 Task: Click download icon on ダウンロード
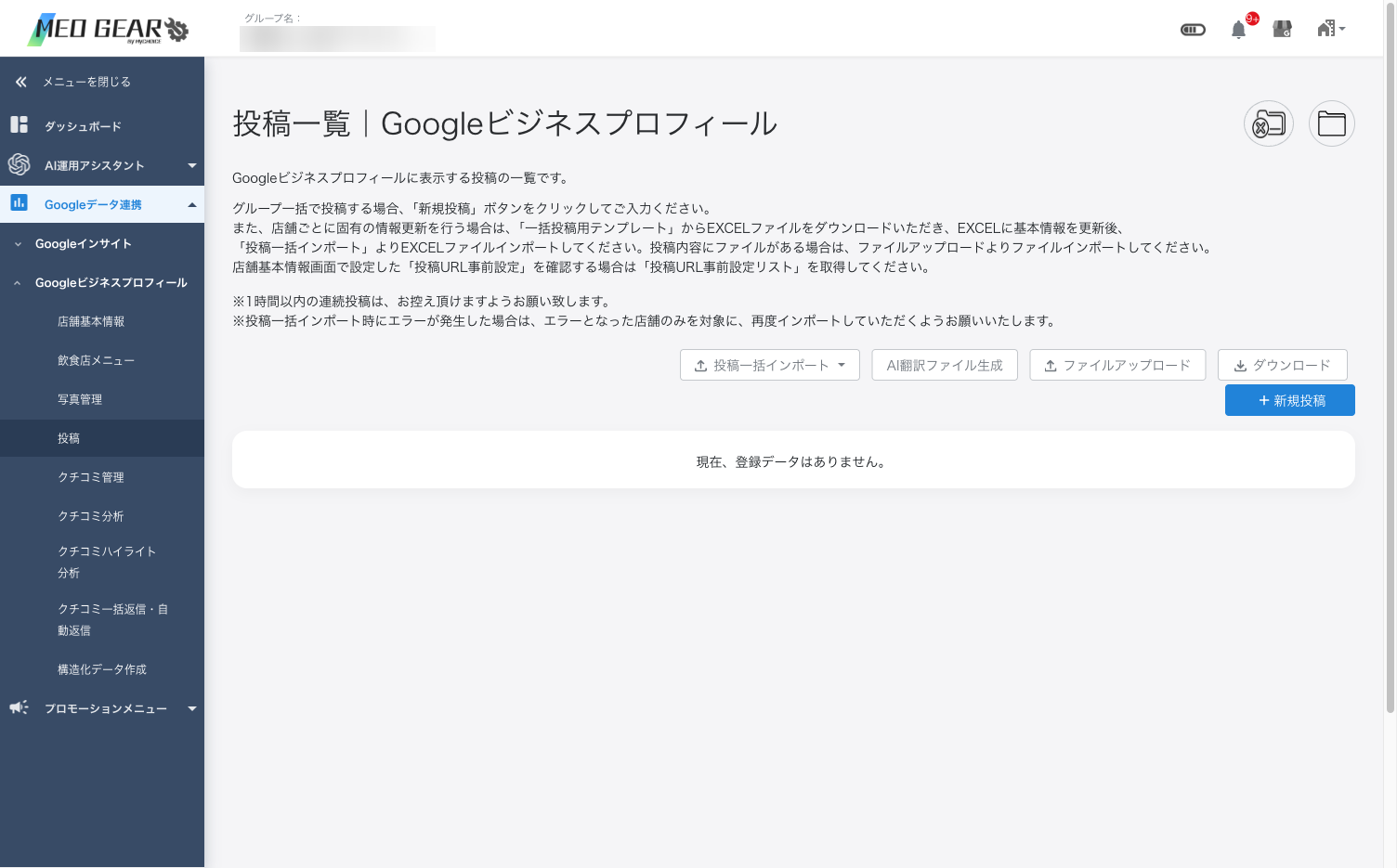tap(1240, 366)
